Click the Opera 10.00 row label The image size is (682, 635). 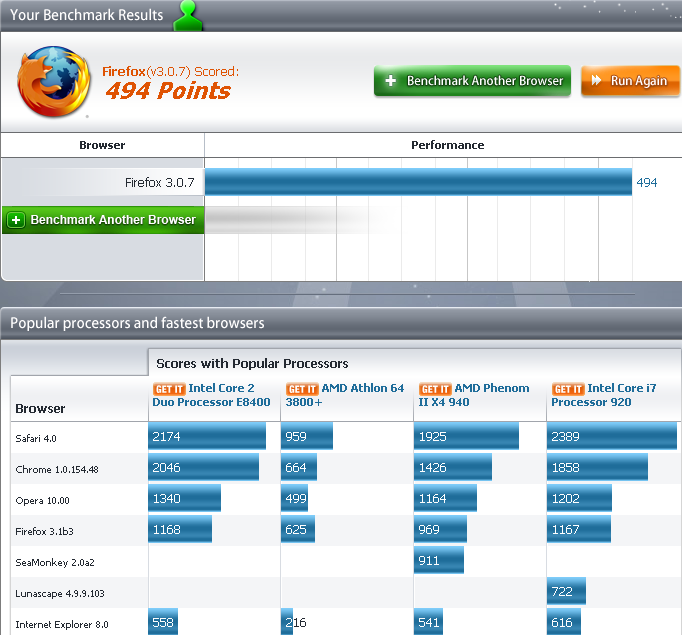[x=42, y=501]
